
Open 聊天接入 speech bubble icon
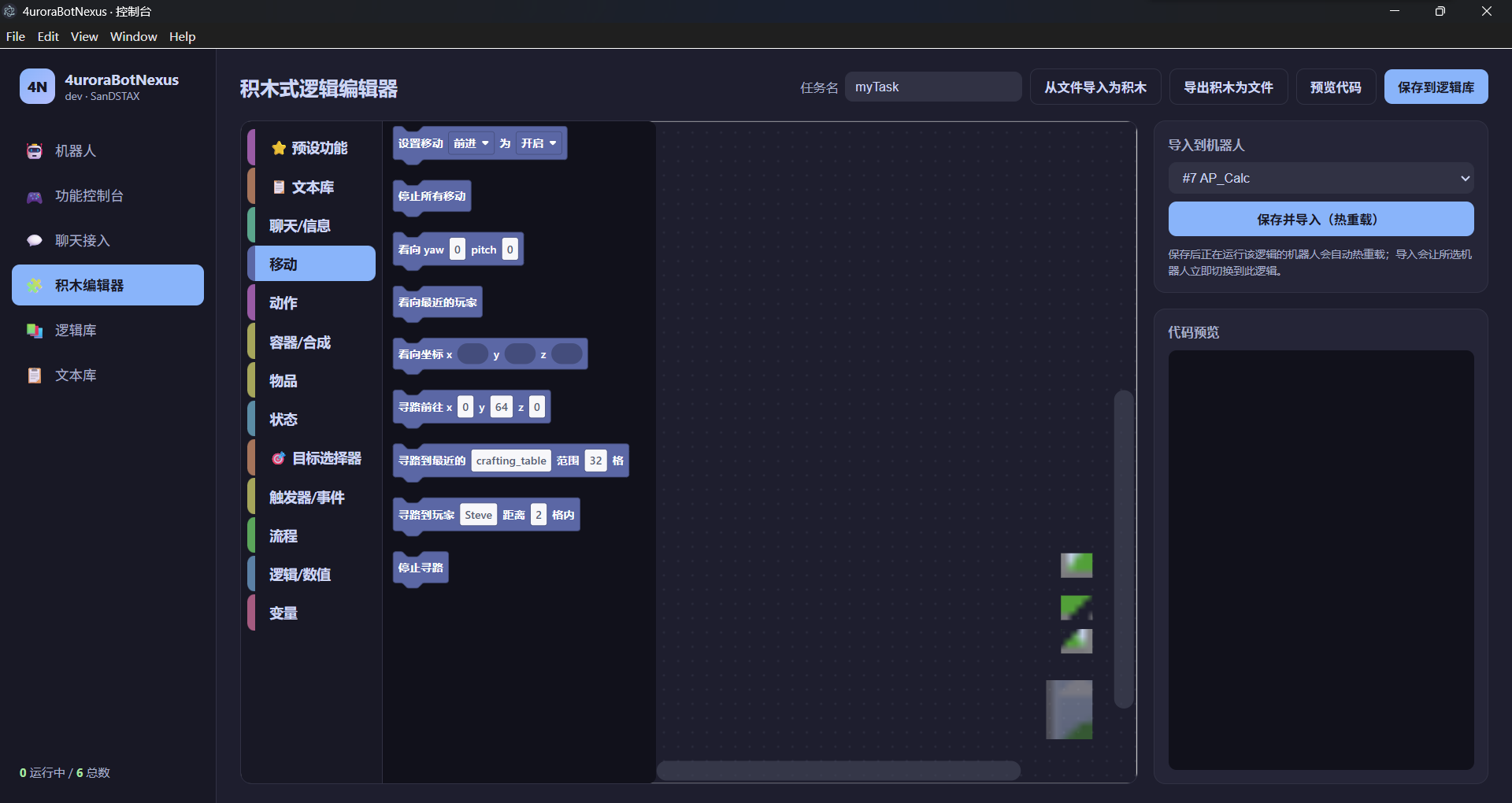[35, 241]
